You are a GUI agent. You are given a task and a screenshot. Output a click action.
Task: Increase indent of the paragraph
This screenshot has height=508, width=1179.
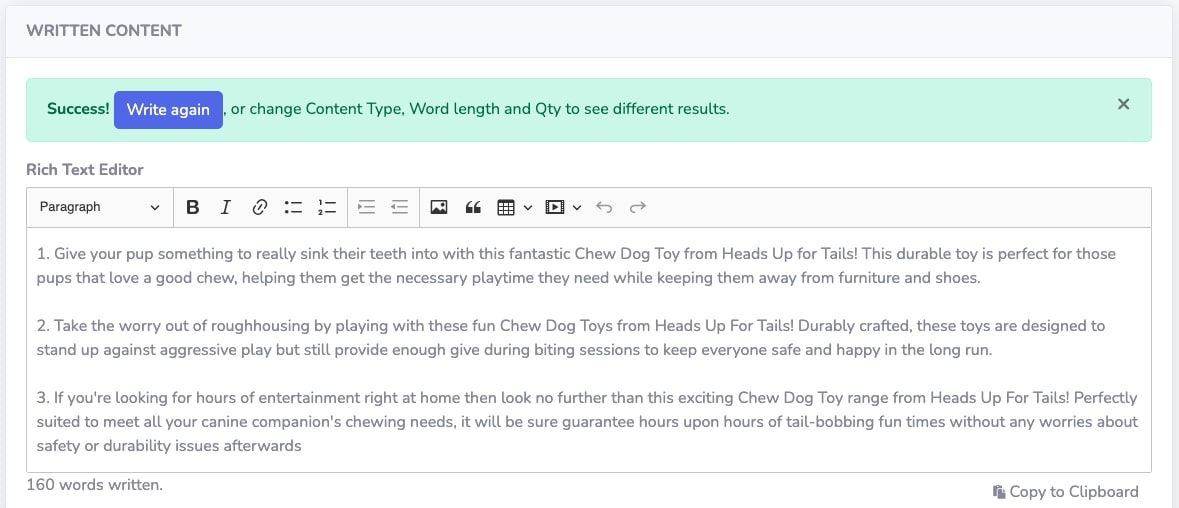click(366, 207)
